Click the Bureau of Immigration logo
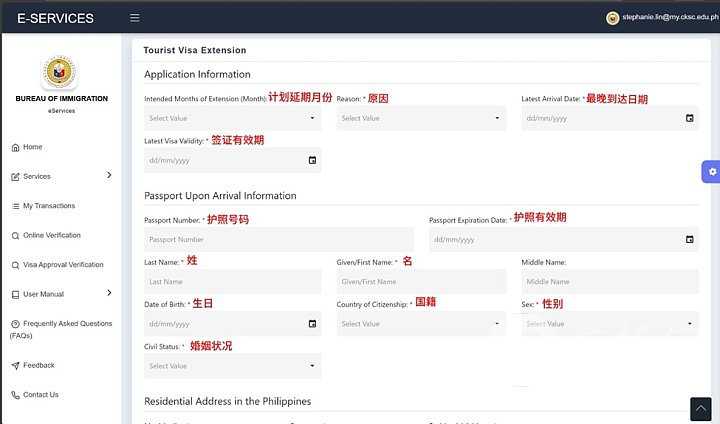This screenshot has width=720, height=424. point(60,73)
